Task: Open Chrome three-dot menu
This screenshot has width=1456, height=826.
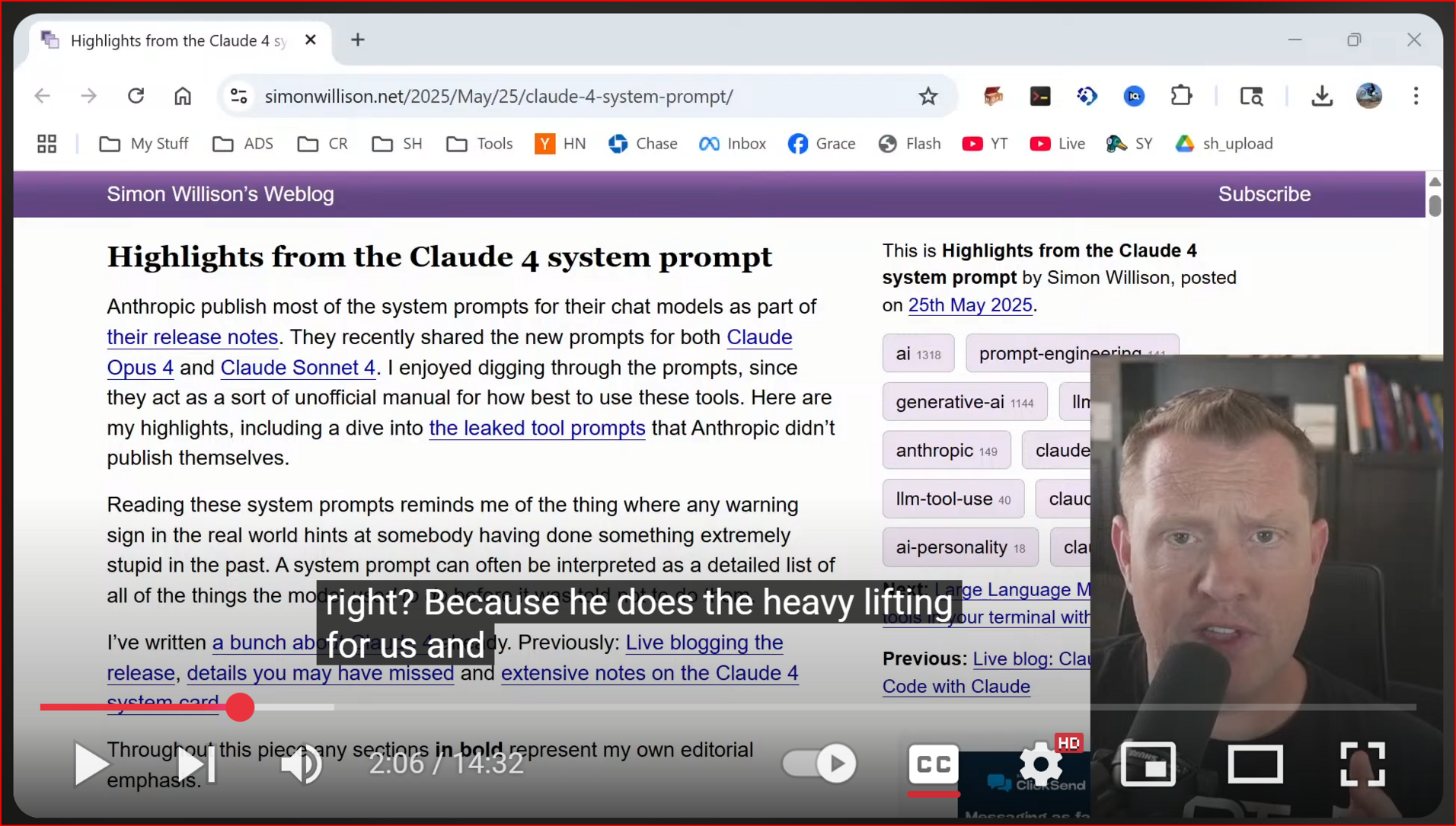Action: 1416,97
